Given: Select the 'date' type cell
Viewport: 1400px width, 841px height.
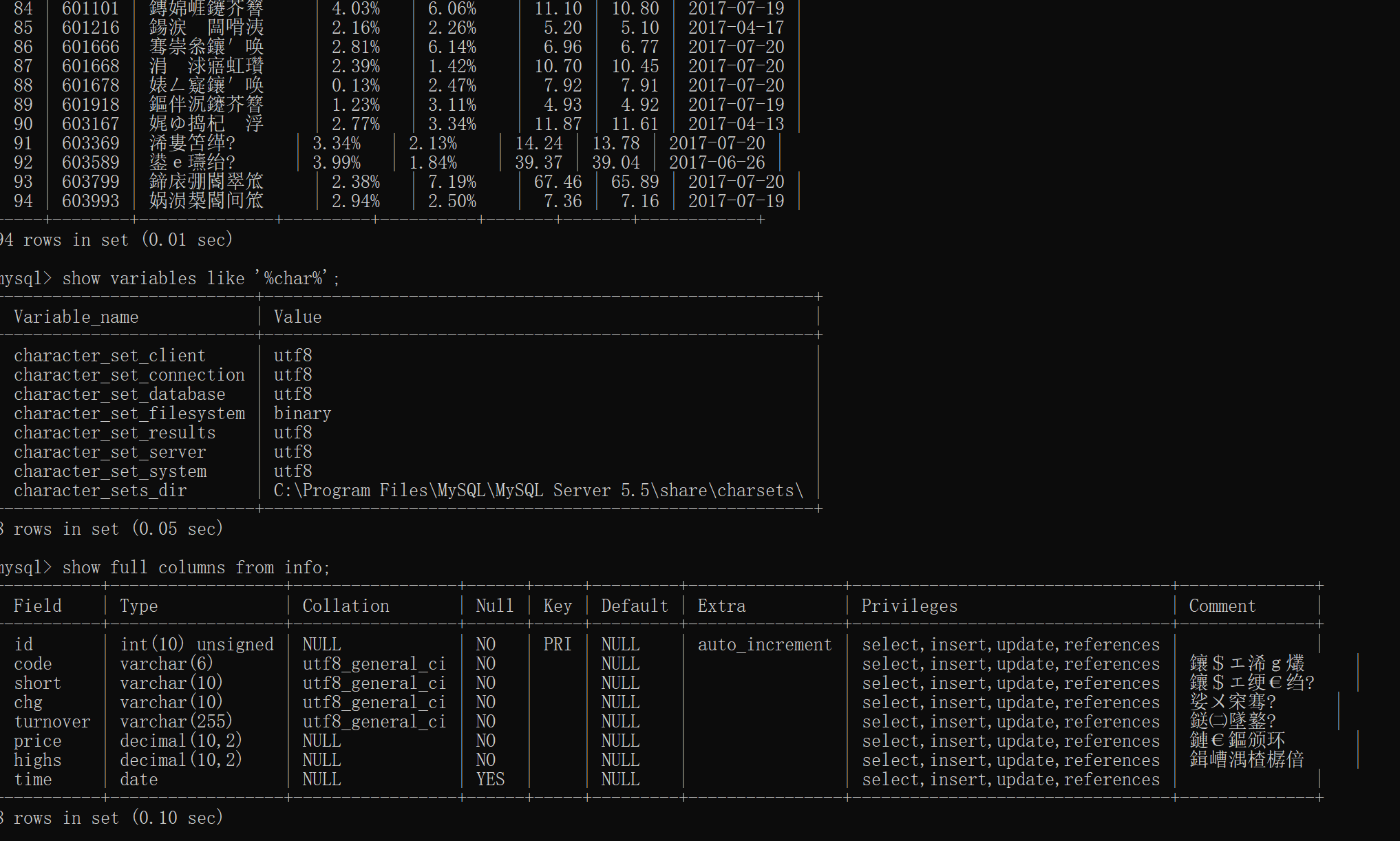Looking at the screenshot, I should [139, 780].
